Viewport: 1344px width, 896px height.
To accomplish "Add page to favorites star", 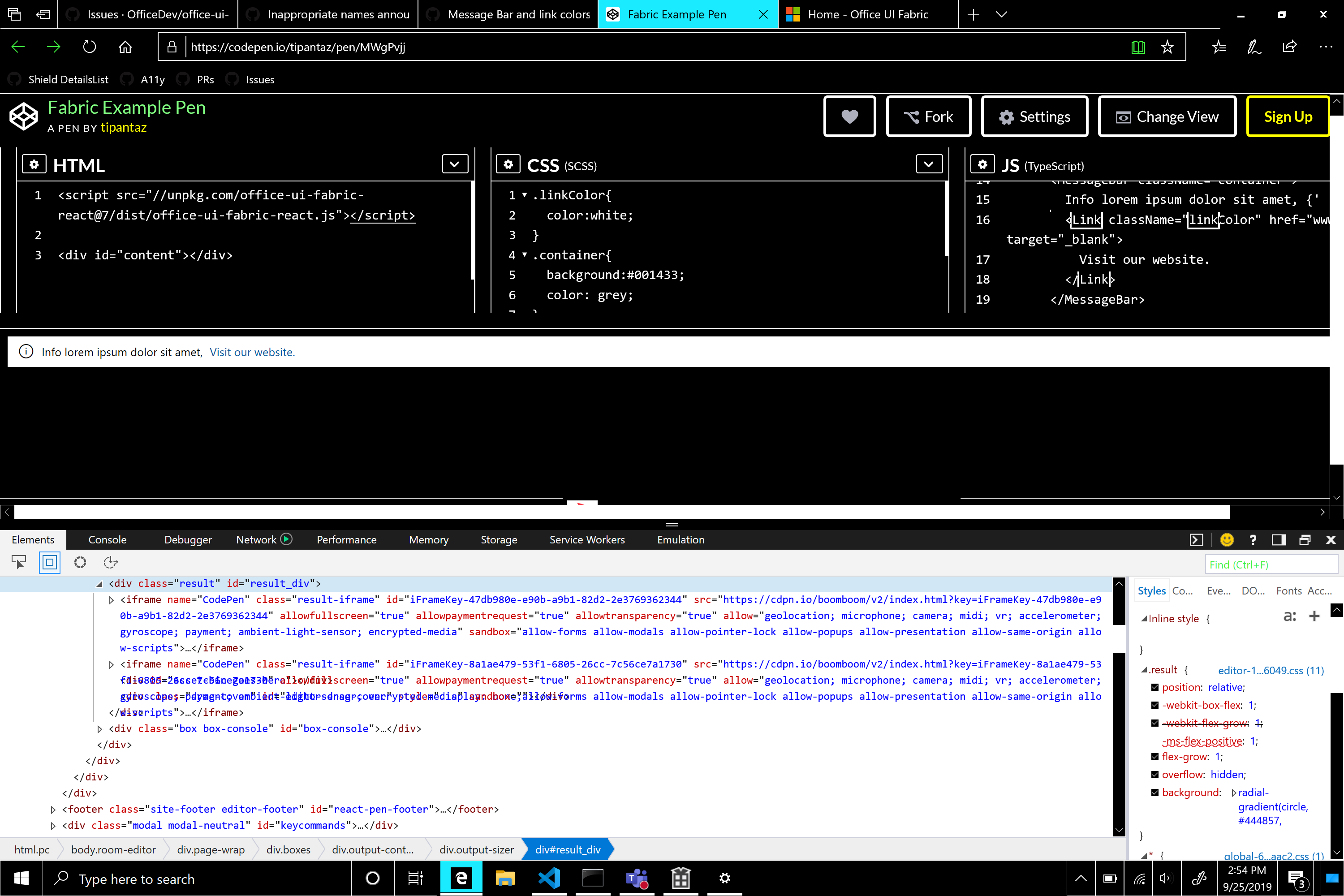I will tap(1167, 47).
